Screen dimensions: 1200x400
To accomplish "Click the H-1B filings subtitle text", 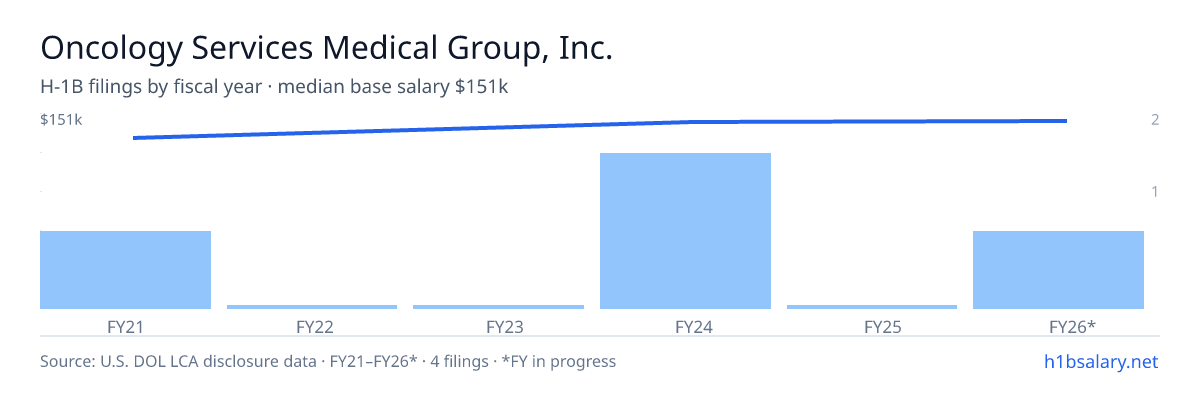I will click(x=274, y=87).
